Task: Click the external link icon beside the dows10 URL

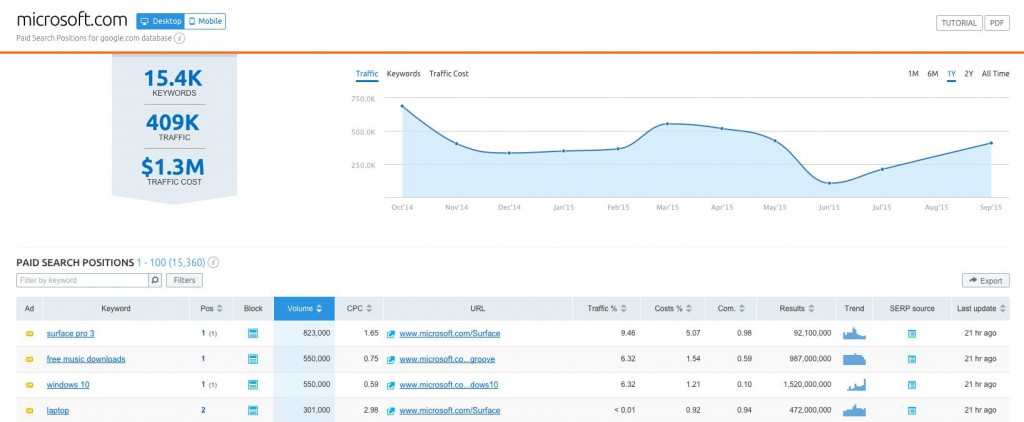Action: 391,385
